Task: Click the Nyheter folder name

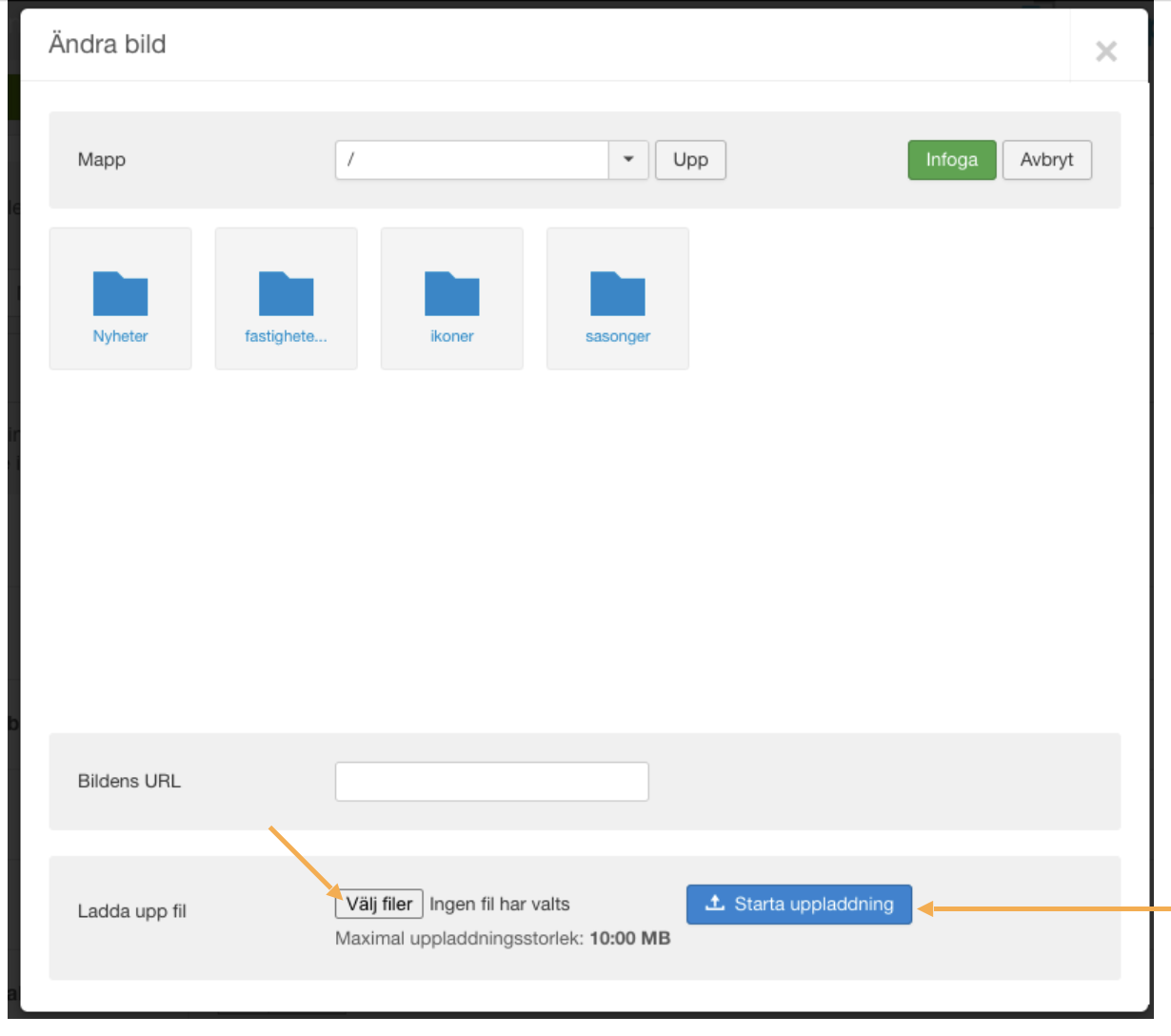Action: pos(120,336)
